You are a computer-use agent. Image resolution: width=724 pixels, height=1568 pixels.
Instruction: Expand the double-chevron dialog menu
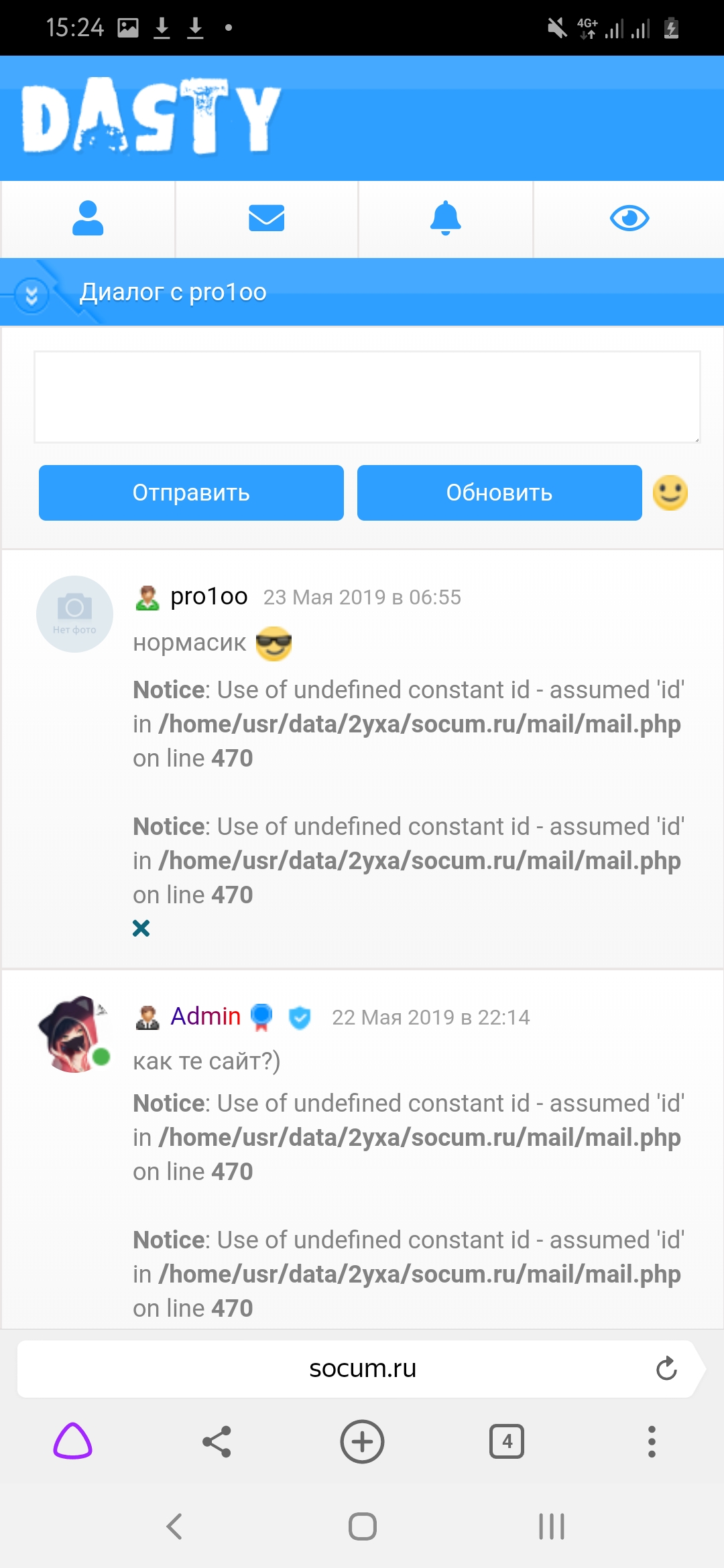click(x=32, y=294)
